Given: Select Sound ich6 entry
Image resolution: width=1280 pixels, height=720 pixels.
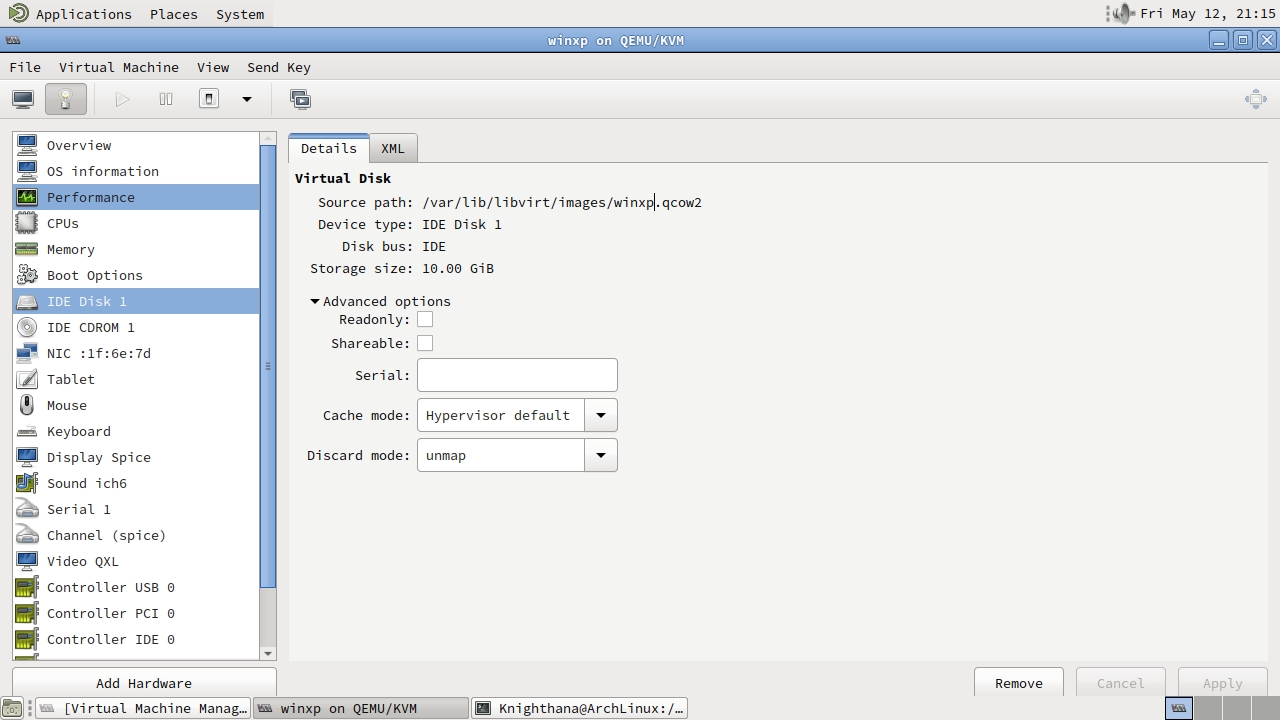Looking at the screenshot, I should pos(136,483).
